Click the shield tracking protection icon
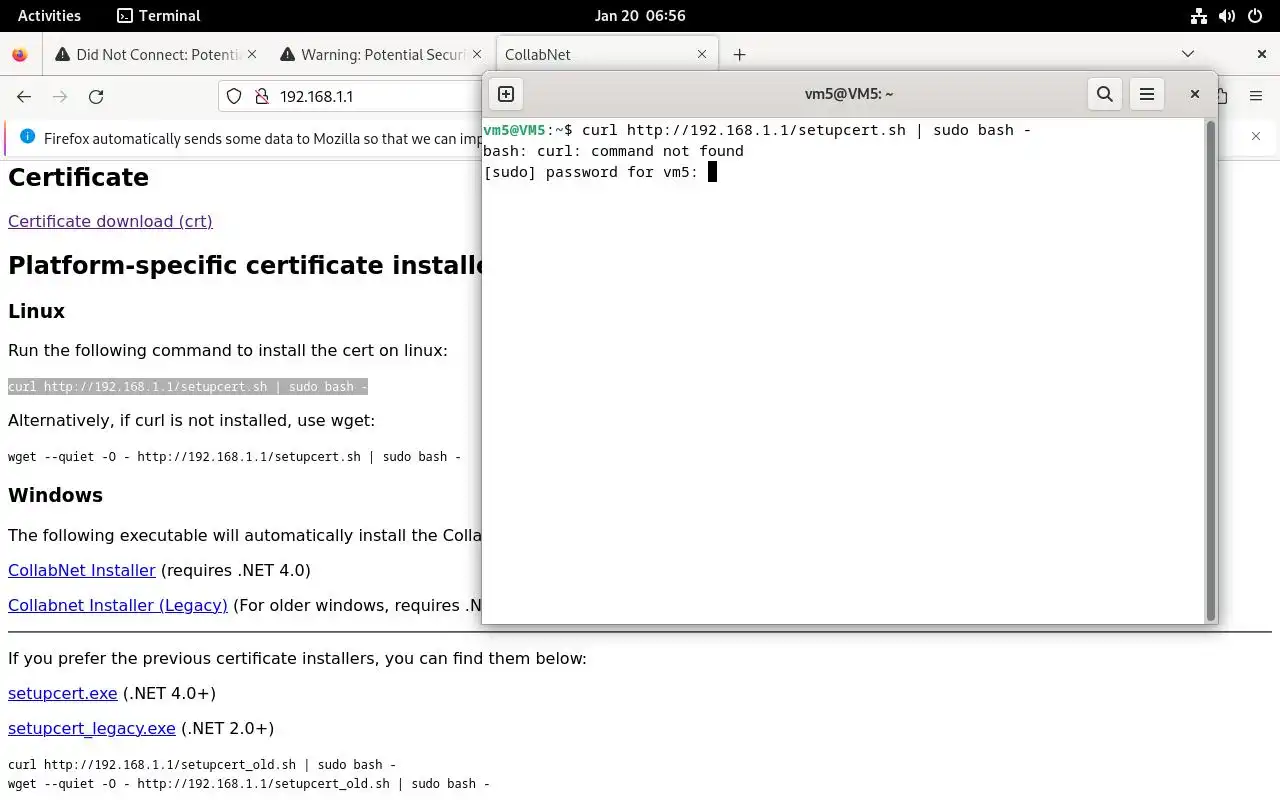Image resolution: width=1280 pixels, height=800 pixels. [x=234, y=96]
